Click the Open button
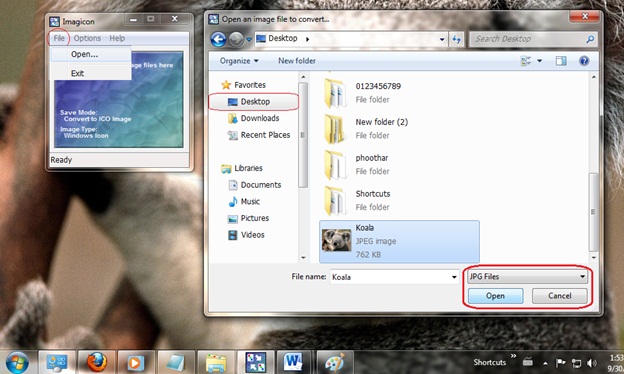Screen dimensions: 624x374 click(x=495, y=296)
